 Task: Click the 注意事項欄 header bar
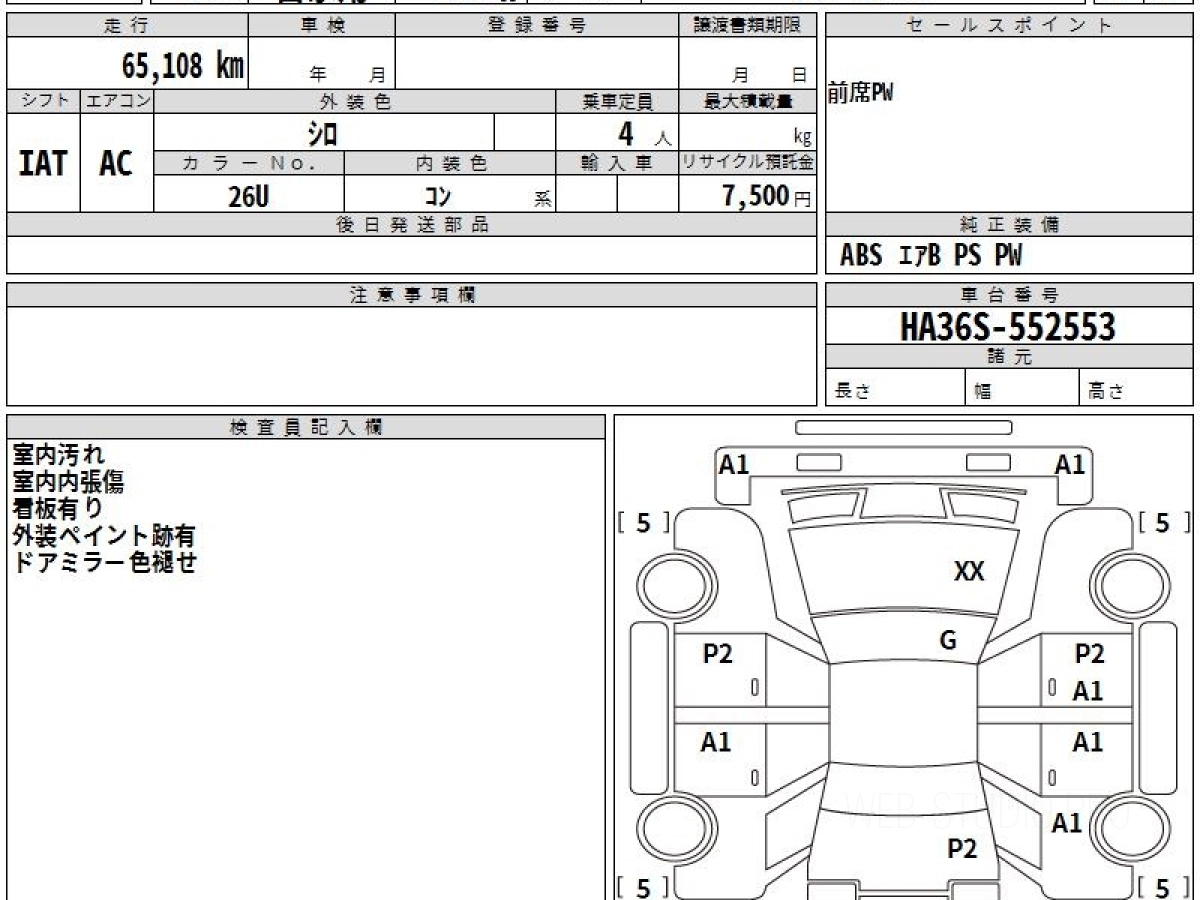tap(412, 295)
